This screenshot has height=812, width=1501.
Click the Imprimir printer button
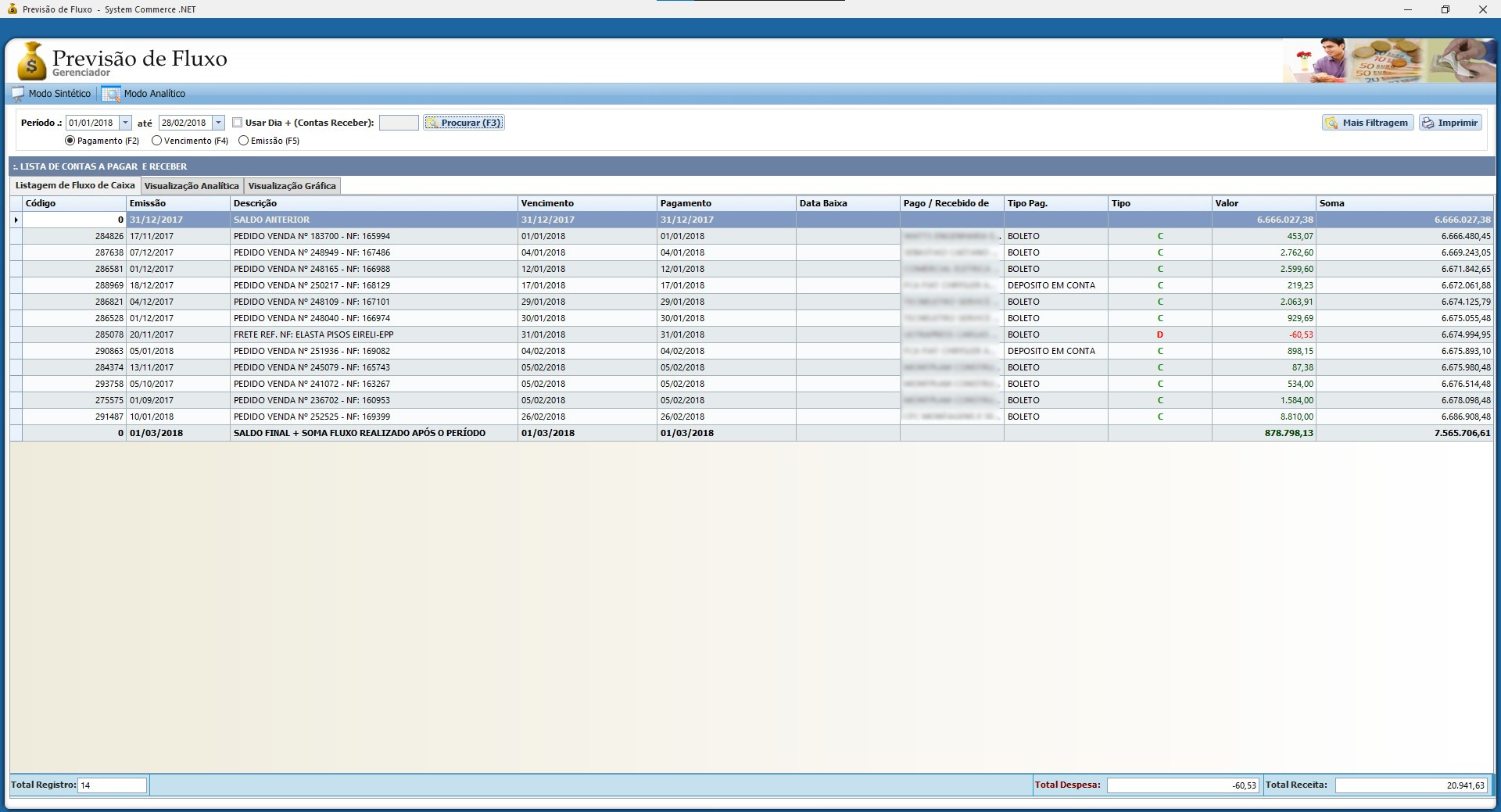click(x=1450, y=123)
